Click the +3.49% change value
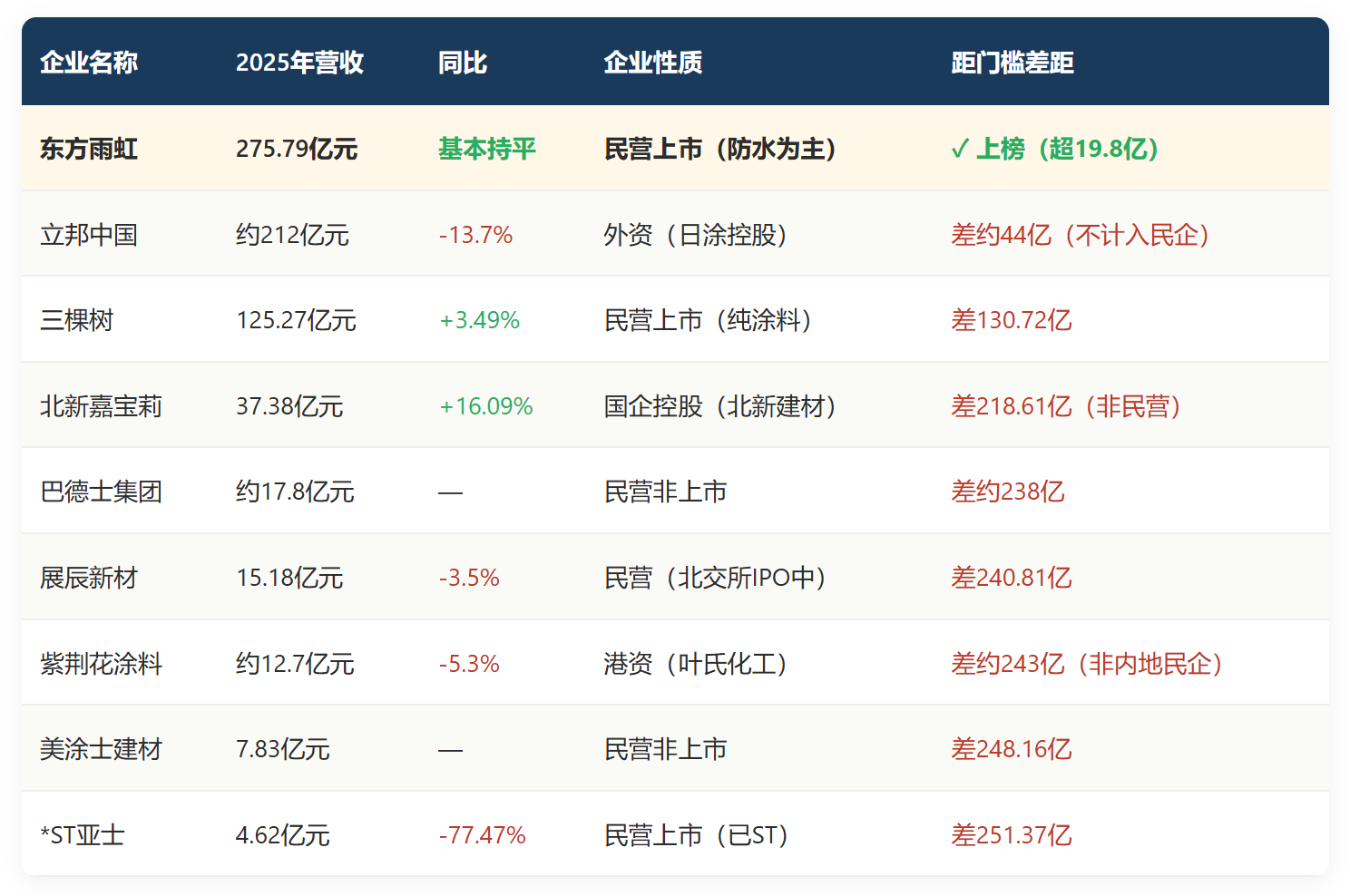 (x=479, y=320)
